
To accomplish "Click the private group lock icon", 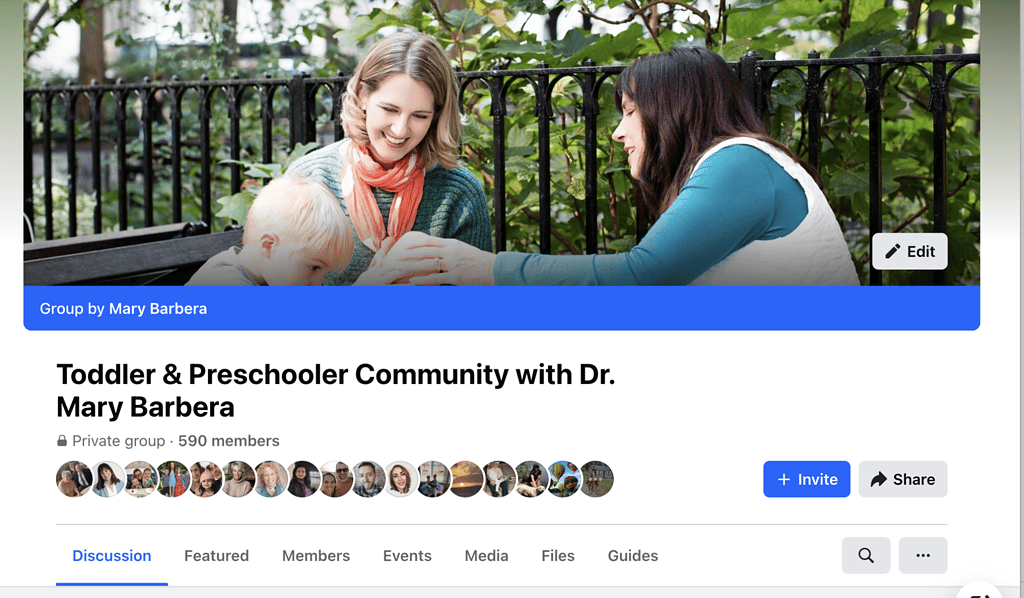I will [62, 441].
